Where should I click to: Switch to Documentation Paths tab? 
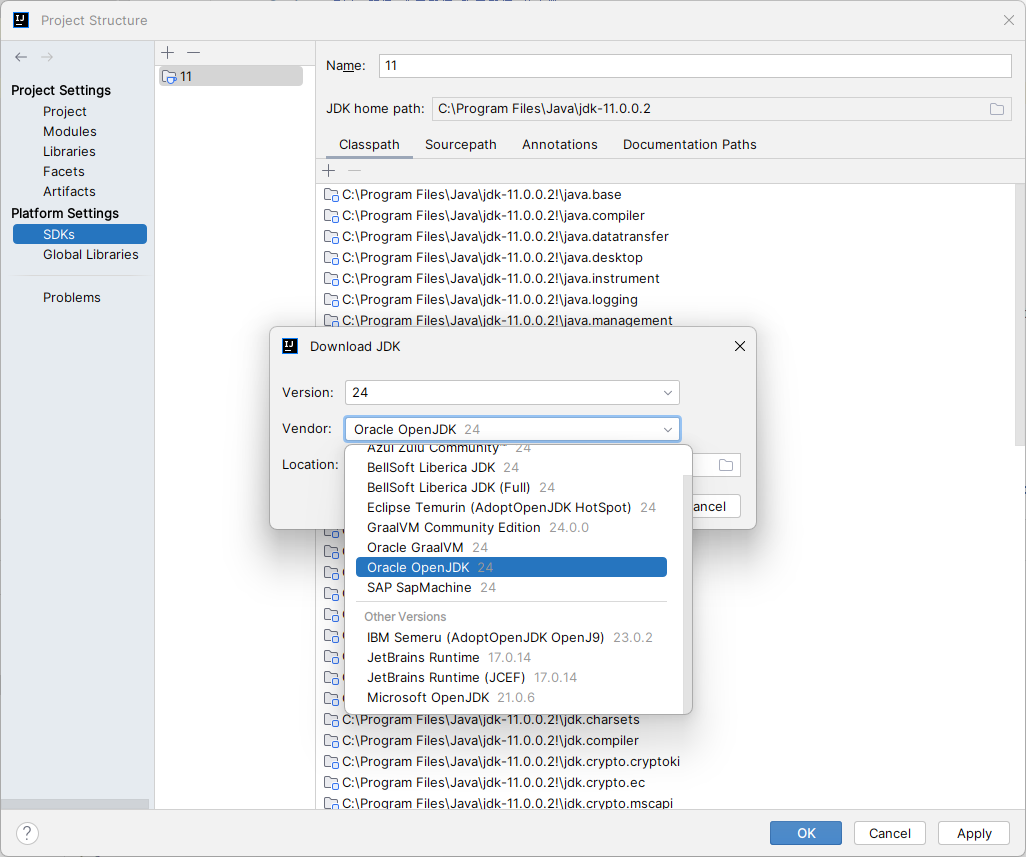(x=690, y=145)
